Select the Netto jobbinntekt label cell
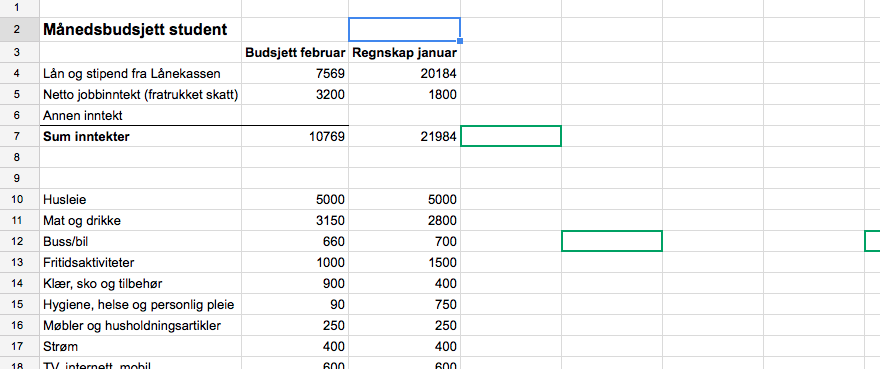The width and height of the screenshot is (880, 369). 140,94
